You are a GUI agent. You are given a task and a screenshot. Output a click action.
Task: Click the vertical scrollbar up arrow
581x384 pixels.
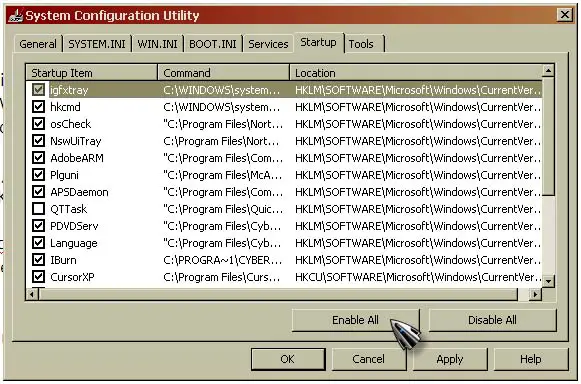548,70
